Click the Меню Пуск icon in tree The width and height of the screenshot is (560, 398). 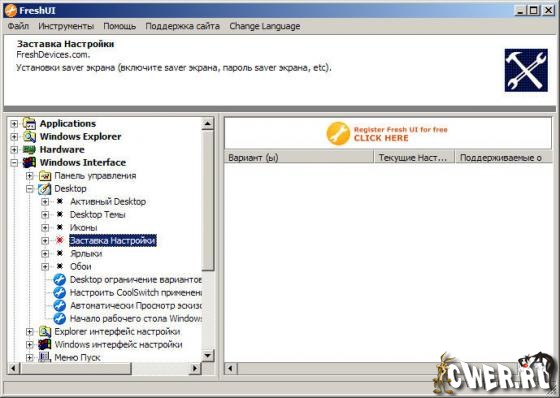45,357
